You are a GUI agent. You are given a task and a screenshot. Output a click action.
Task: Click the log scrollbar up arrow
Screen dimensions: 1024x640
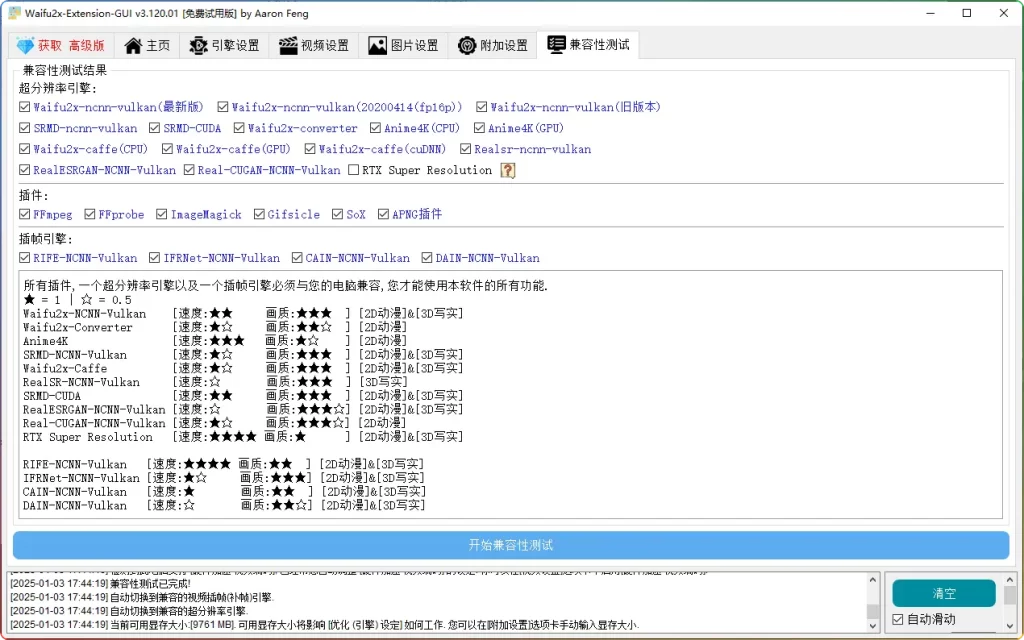[x=873, y=580]
